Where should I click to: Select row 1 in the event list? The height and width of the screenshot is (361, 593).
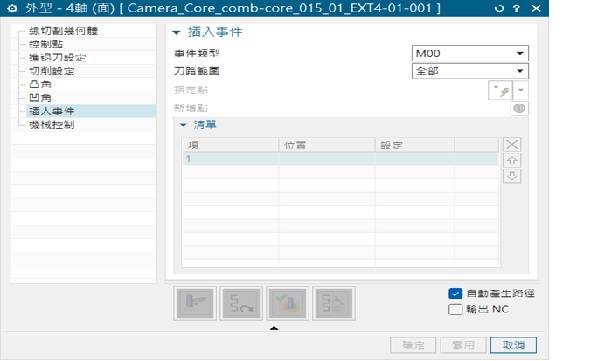340,159
